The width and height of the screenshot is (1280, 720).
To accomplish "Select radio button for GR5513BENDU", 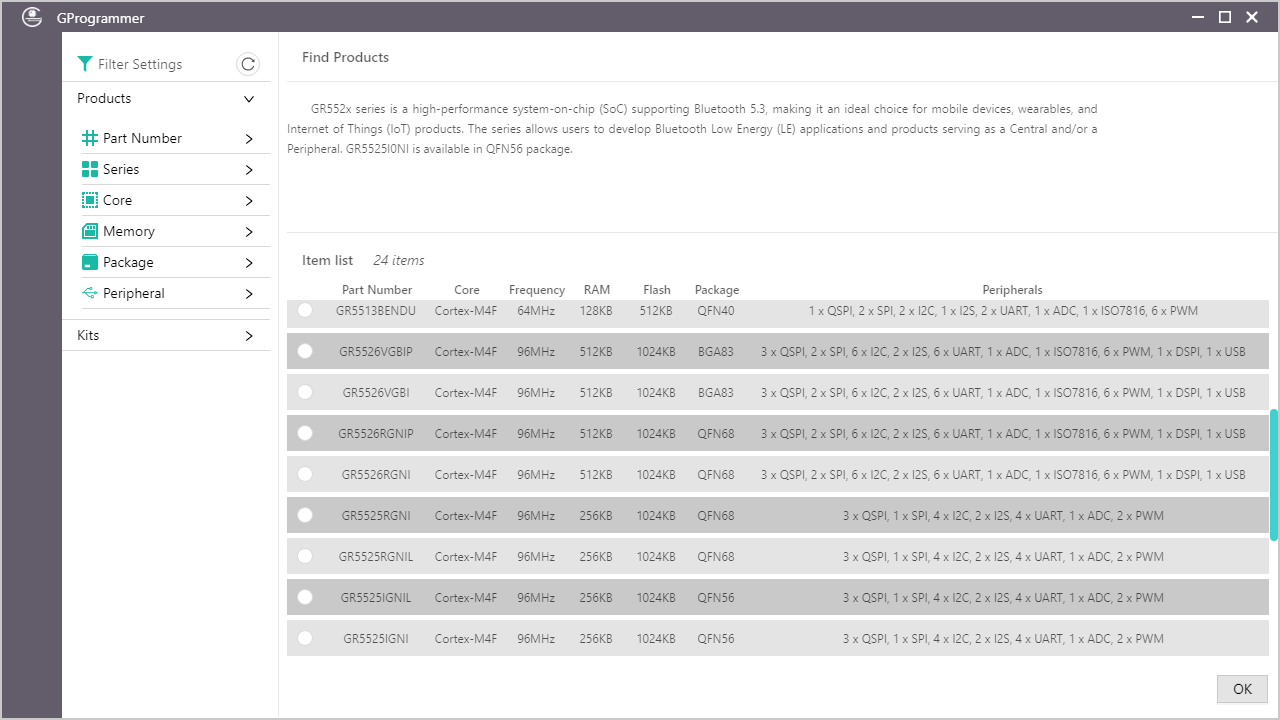I will [x=305, y=310].
